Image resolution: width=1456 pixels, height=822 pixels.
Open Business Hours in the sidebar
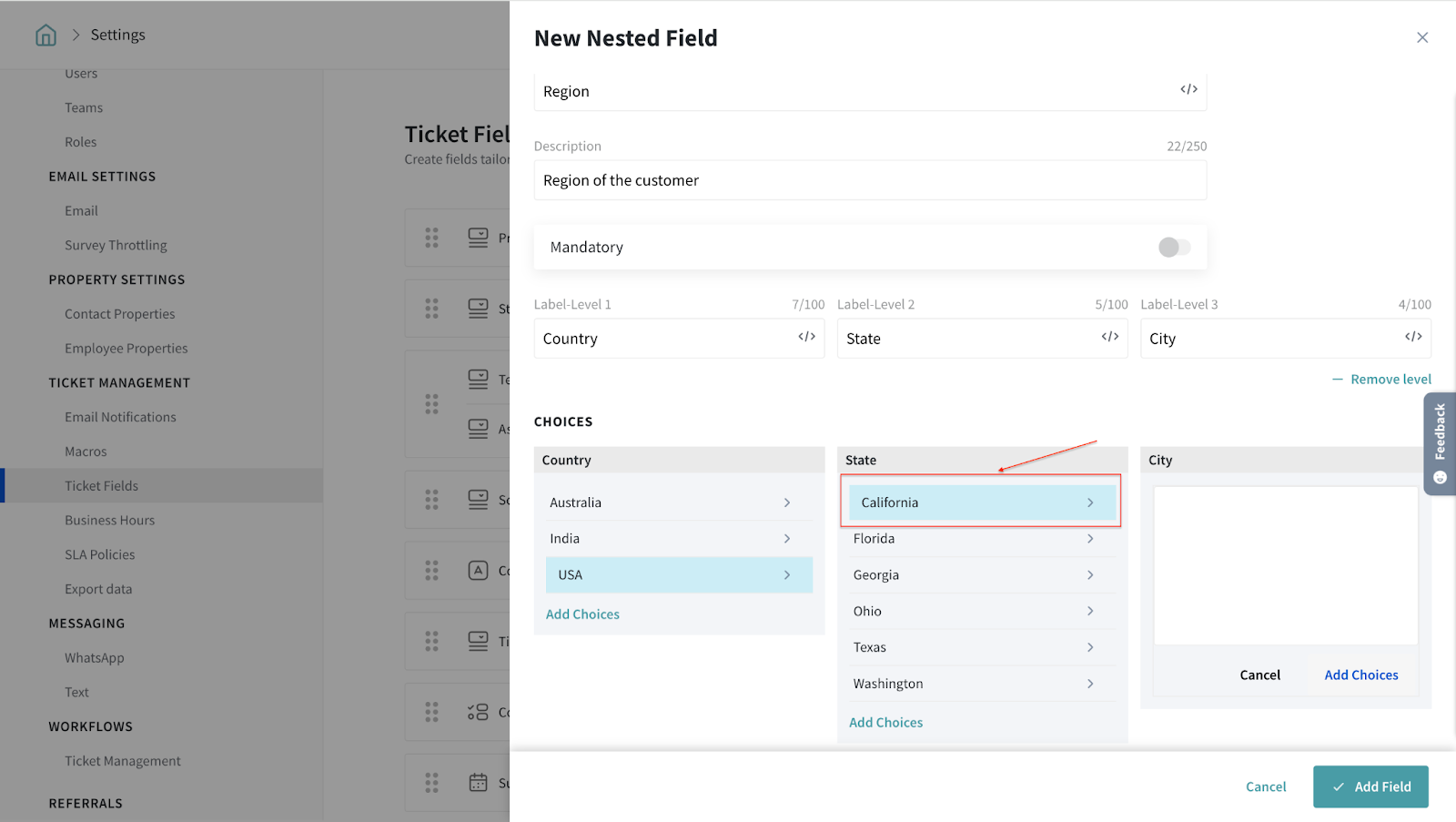click(x=109, y=521)
